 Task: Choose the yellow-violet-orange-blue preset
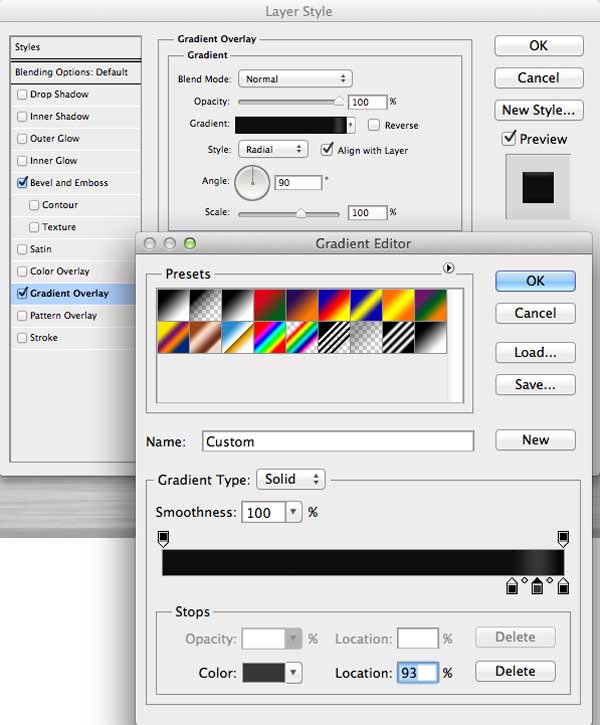click(x=173, y=338)
